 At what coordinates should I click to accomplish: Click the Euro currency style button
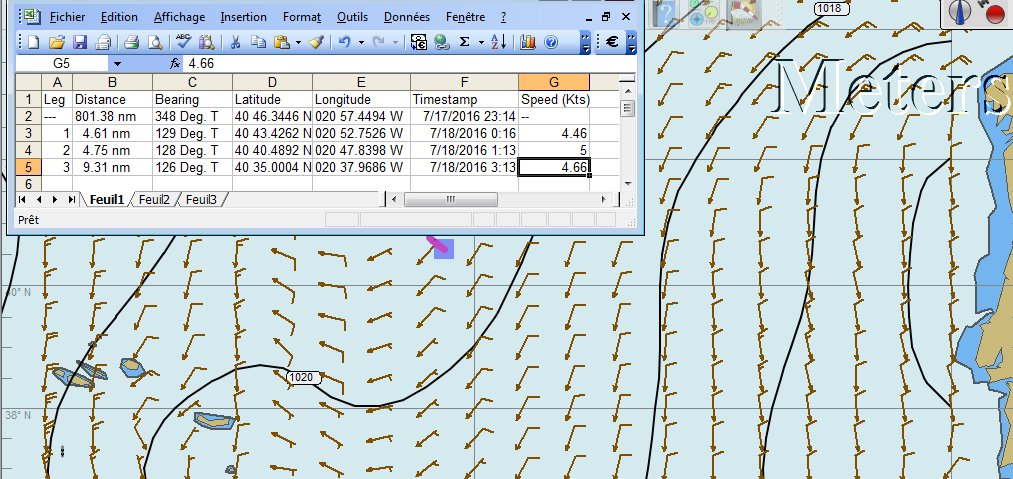pyautogui.click(x=612, y=43)
